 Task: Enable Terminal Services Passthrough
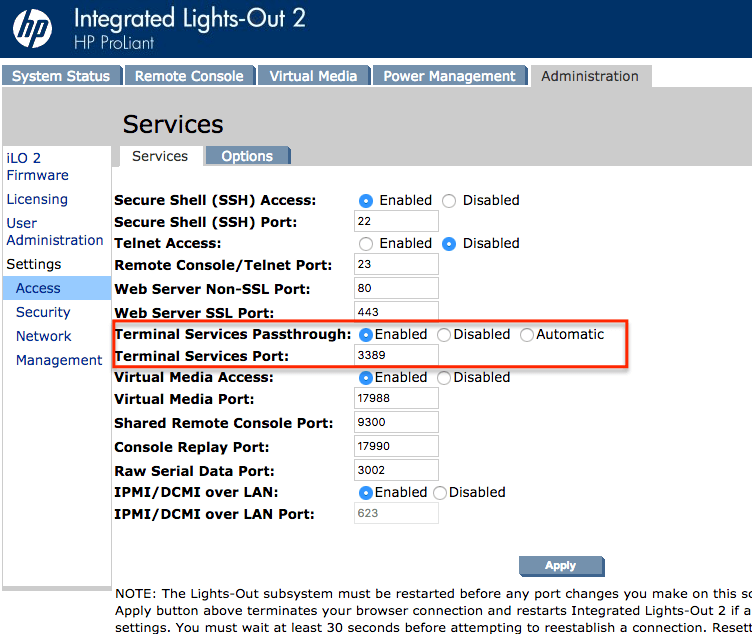(365, 335)
